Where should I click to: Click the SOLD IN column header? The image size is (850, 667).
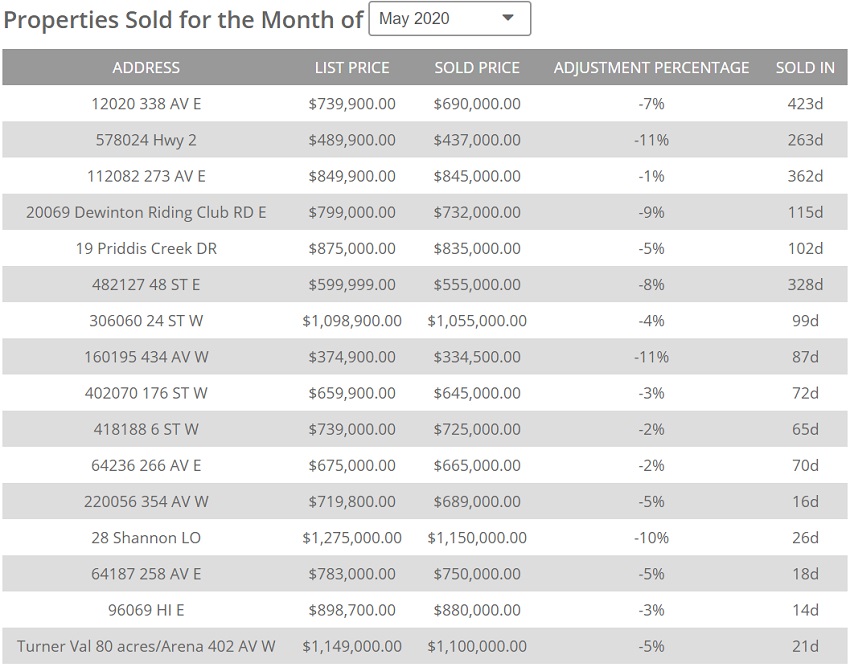805,68
